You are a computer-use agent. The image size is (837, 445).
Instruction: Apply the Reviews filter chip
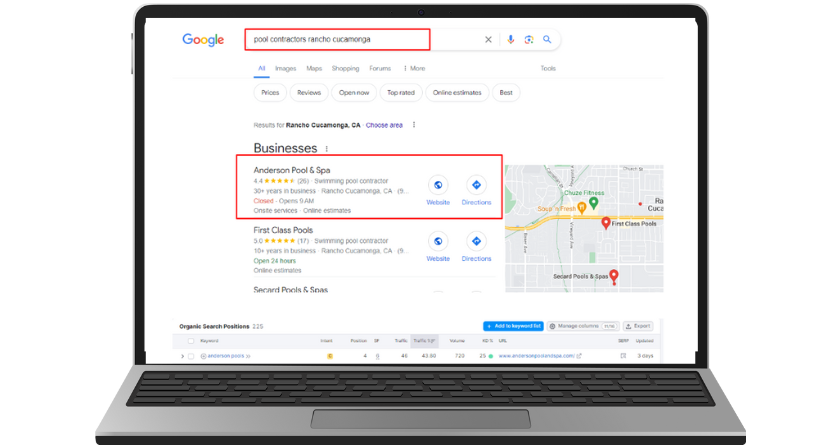coord(309,92)
